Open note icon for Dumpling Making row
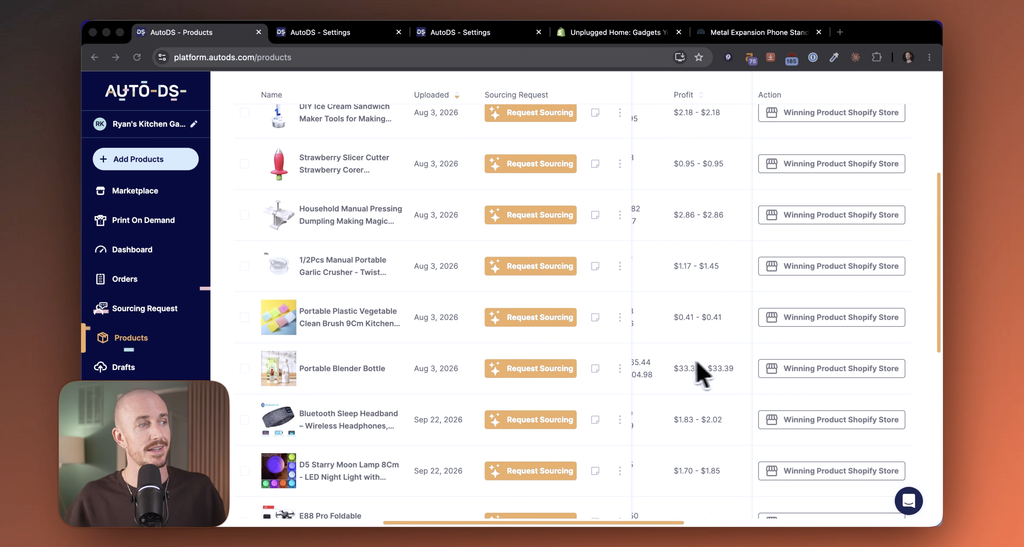The width and height of the screenshot is (1024, 547). point(595,215)
